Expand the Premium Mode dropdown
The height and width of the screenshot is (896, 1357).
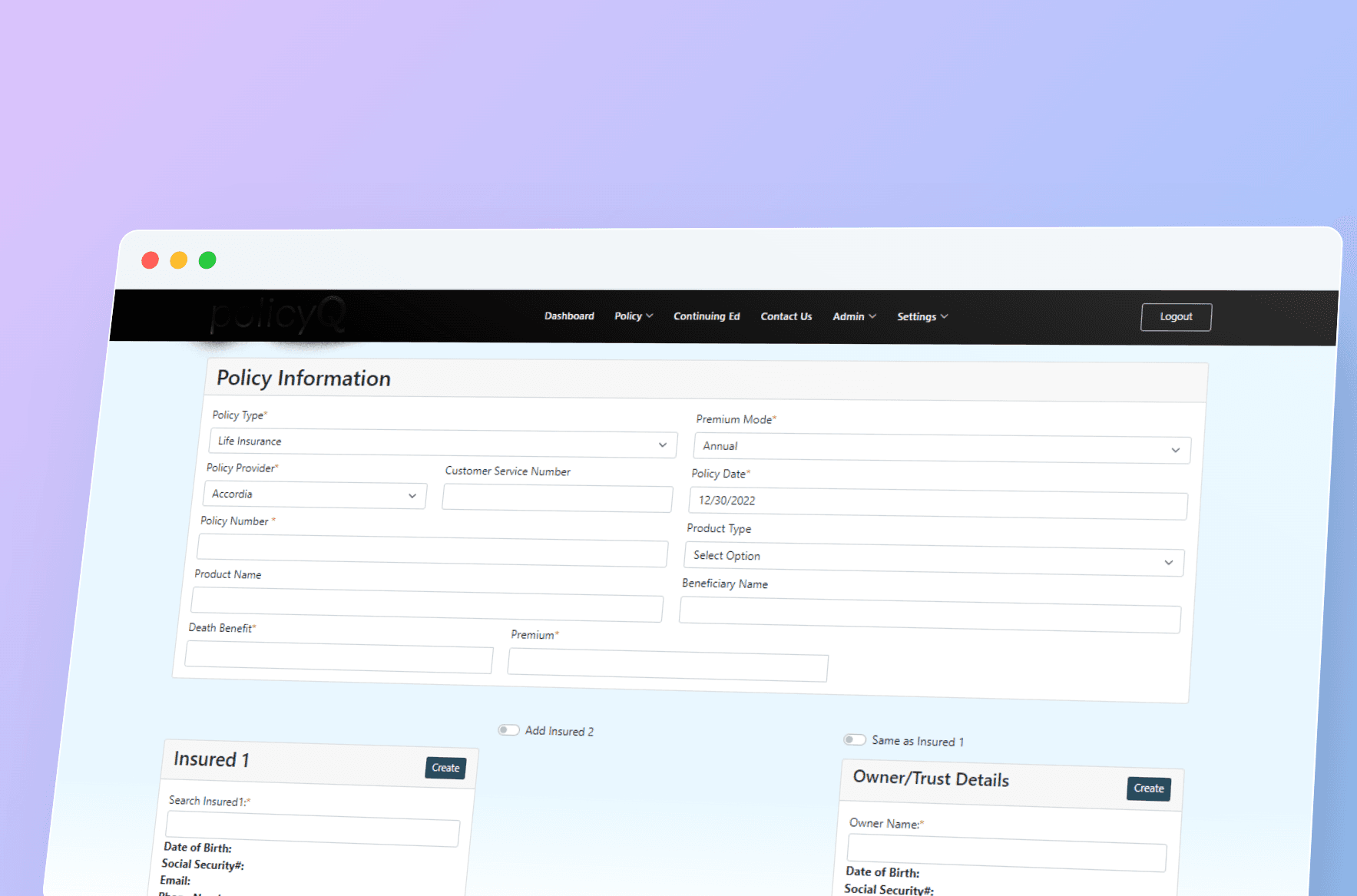942,449
